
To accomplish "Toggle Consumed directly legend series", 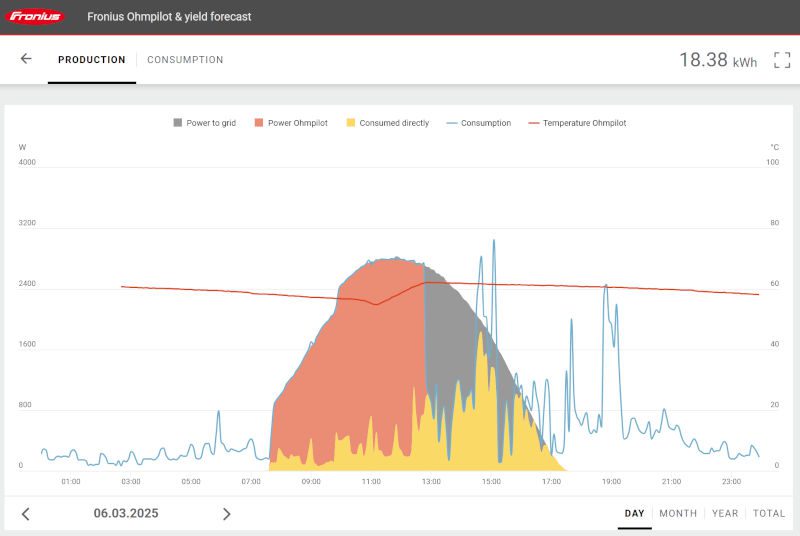I will (x=388, y=123).
